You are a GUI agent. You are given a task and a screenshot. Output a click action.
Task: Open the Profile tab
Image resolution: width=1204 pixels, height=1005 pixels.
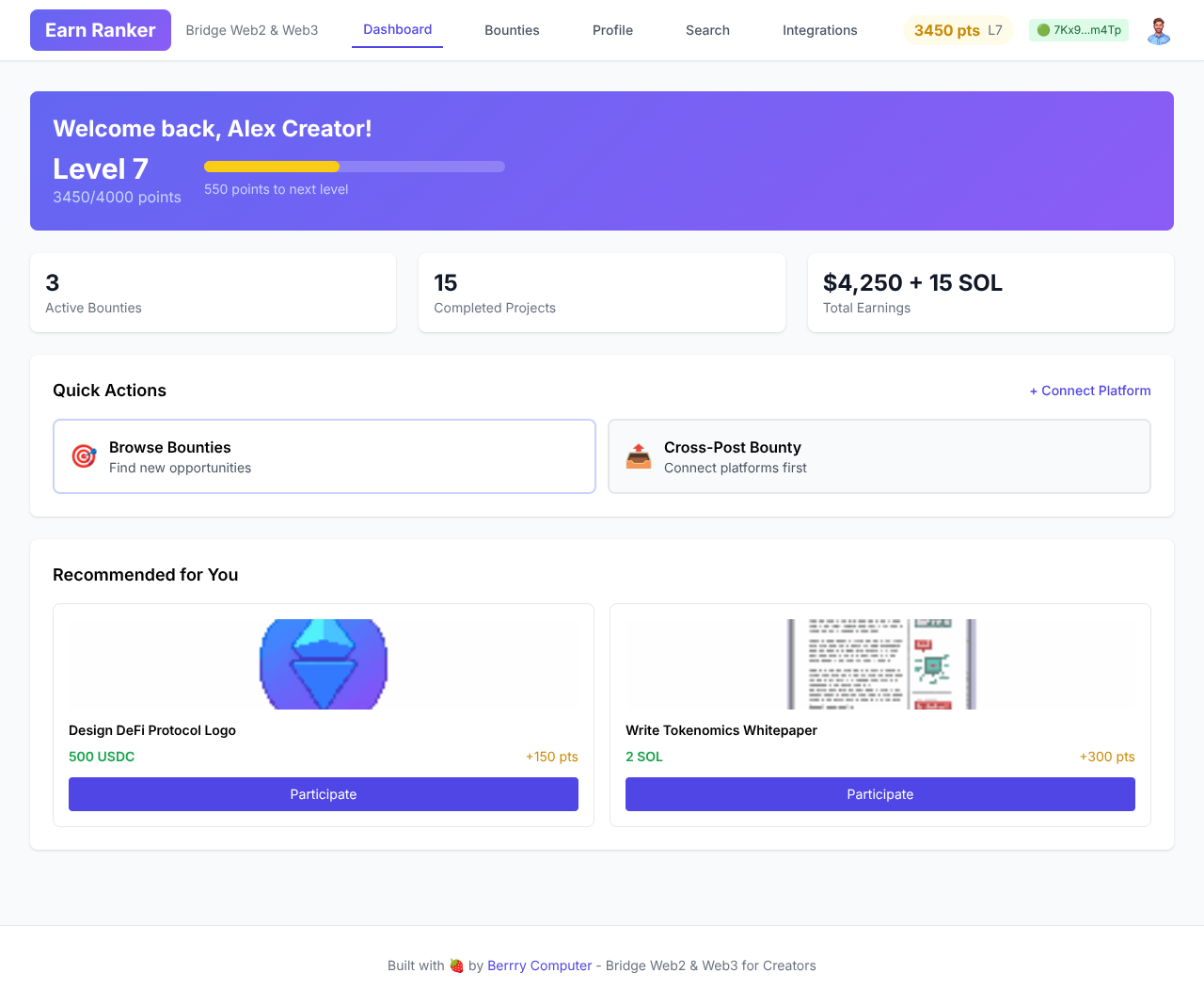coord(612,29)
